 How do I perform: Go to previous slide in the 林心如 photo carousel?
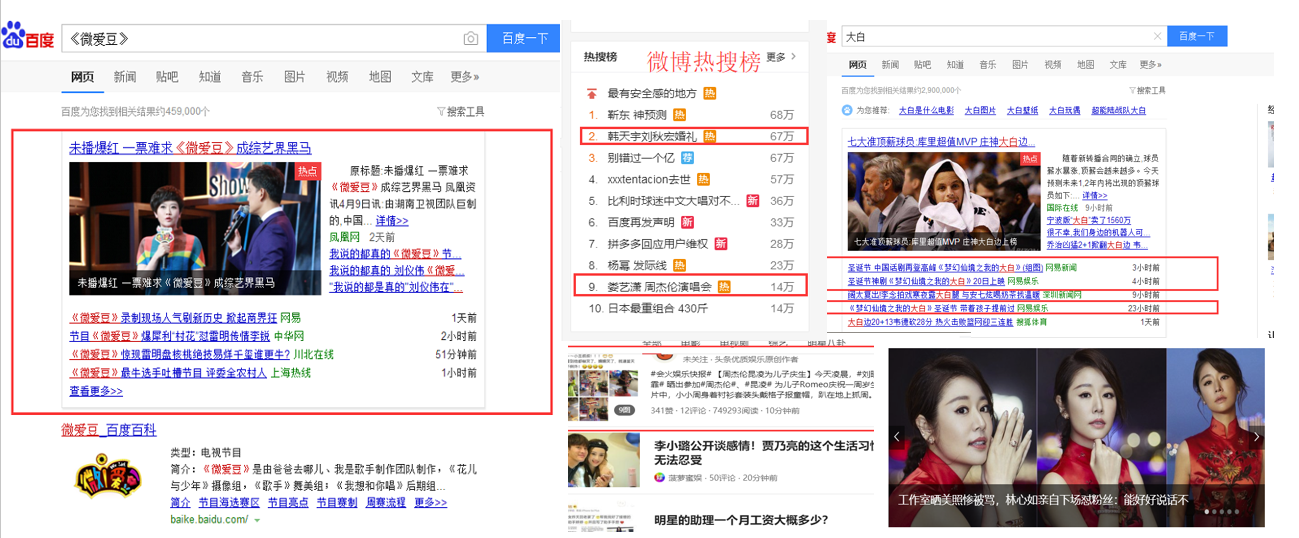pyautogui.click(x=897, y=437)
